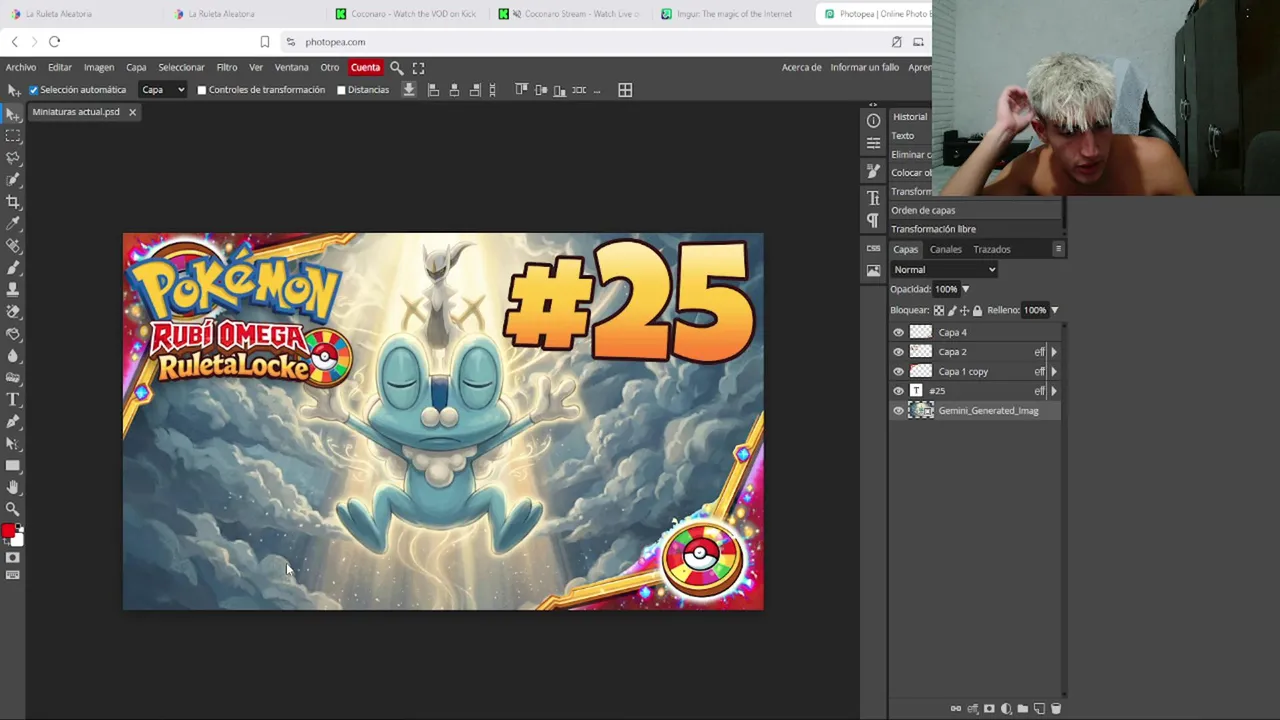The image size is (1280, 720).
Task: Open the image thumbnail panel icon
Action: tap(873, 270)
